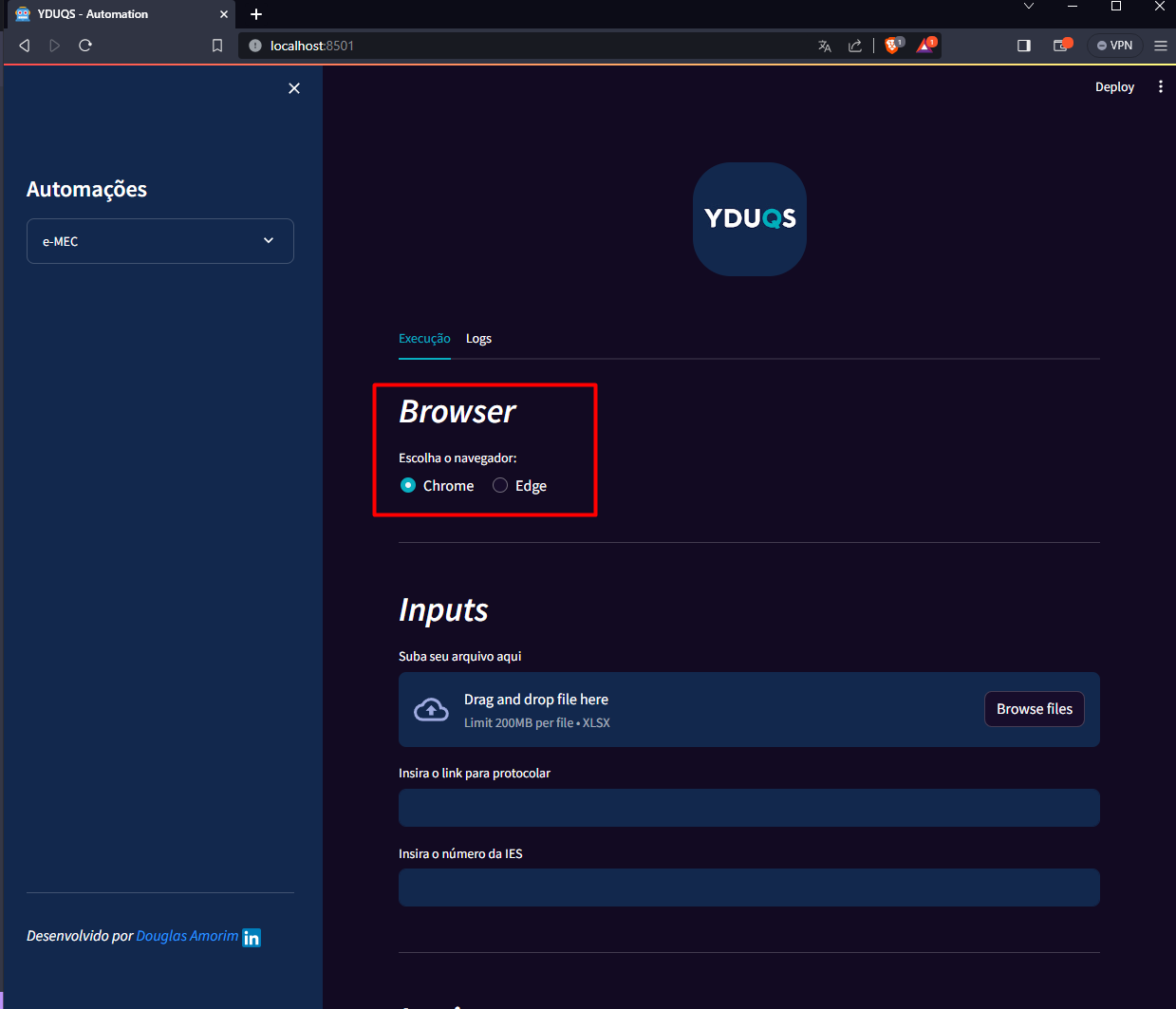Select the Chrome browser radio option

click(437, 485)
